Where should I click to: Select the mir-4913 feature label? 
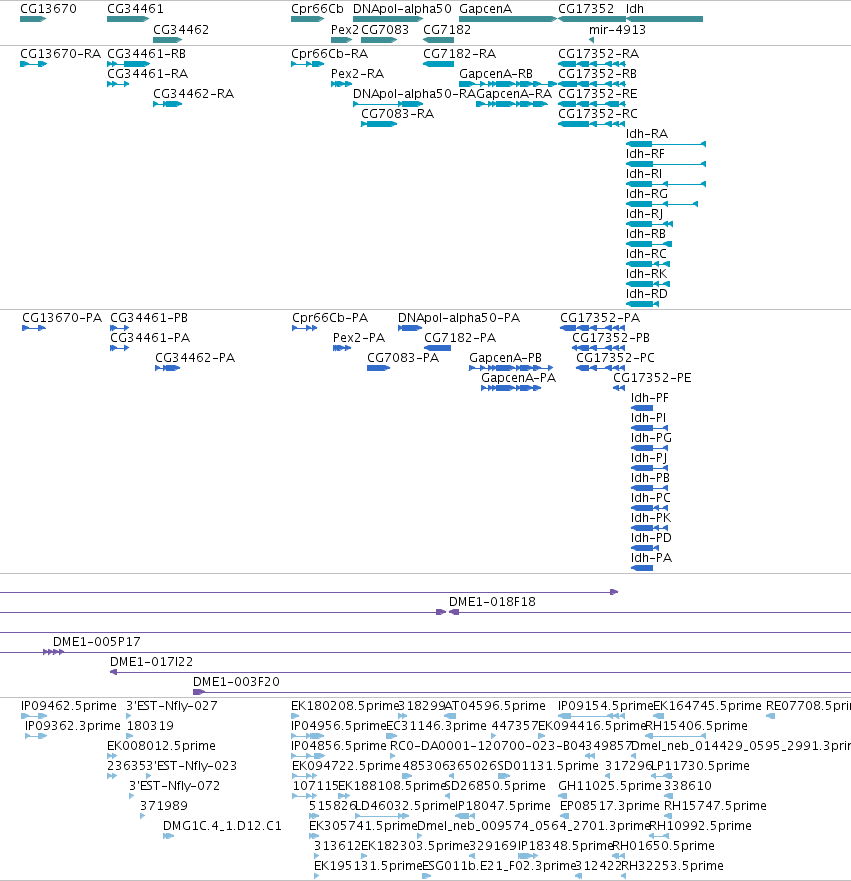pos(617,29)
